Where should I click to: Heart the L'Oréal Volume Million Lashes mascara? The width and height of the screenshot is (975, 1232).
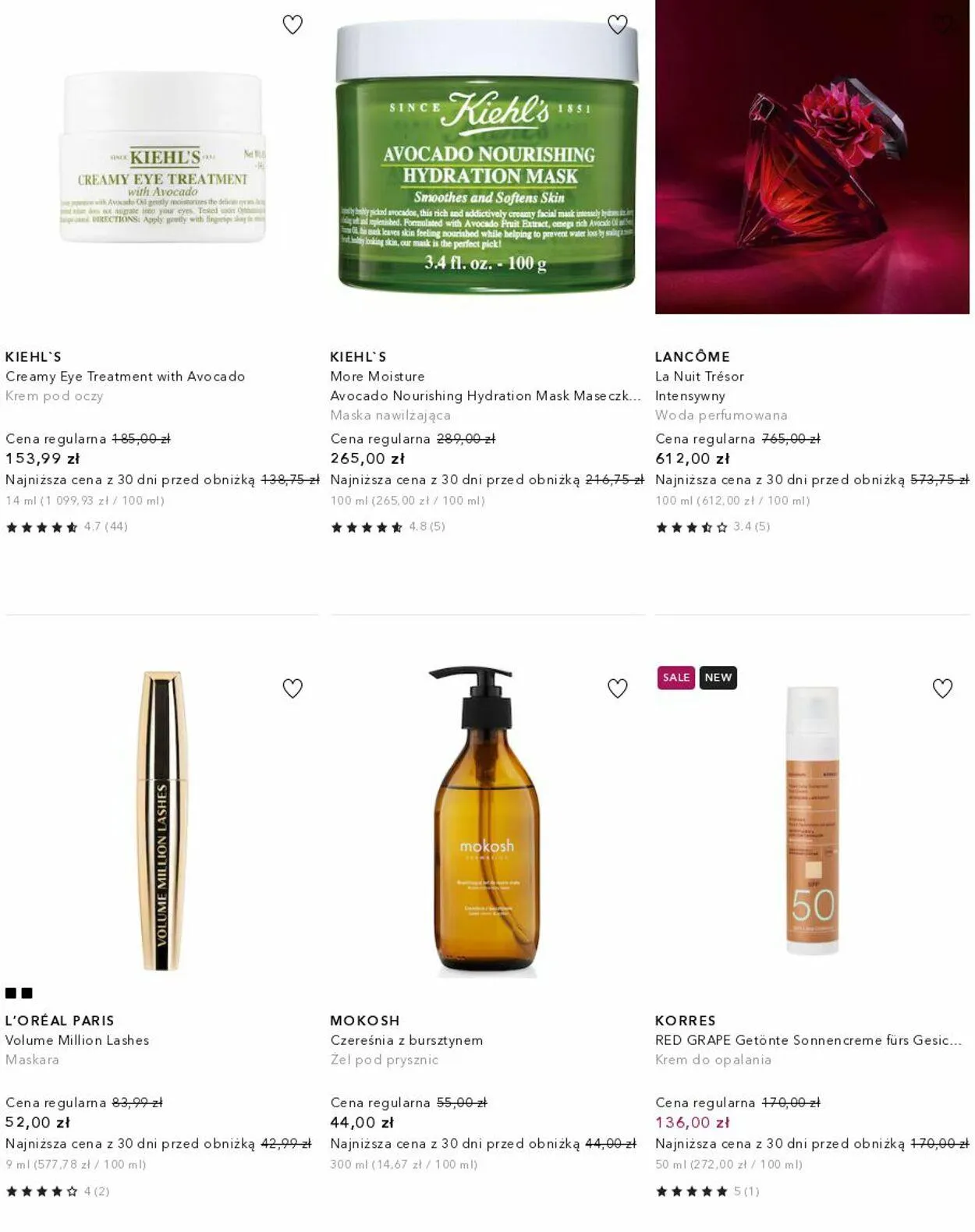pyautogui.click(x=292, y=689)
